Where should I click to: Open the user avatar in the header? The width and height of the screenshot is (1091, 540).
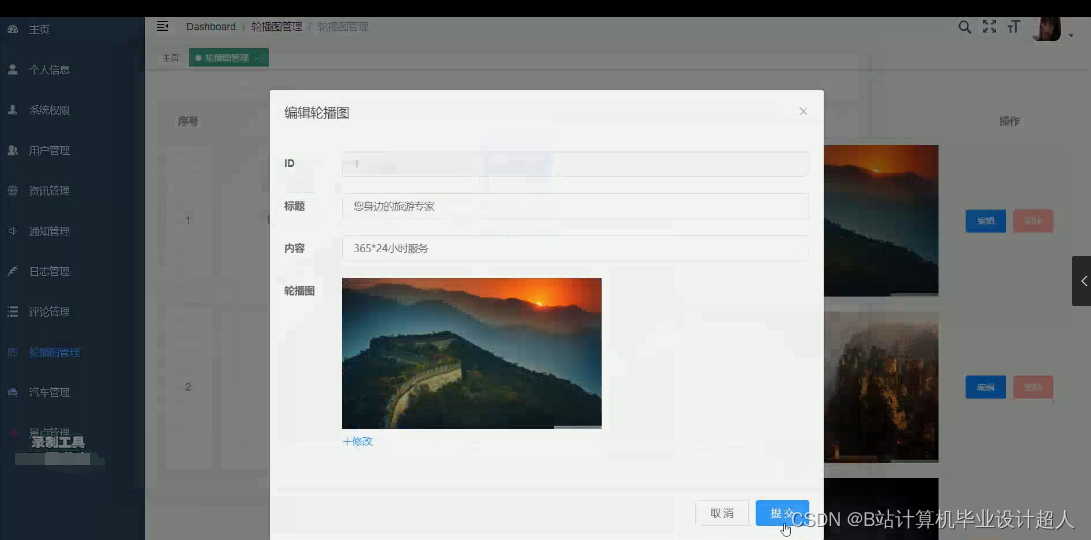click(x=1046, y=29)
